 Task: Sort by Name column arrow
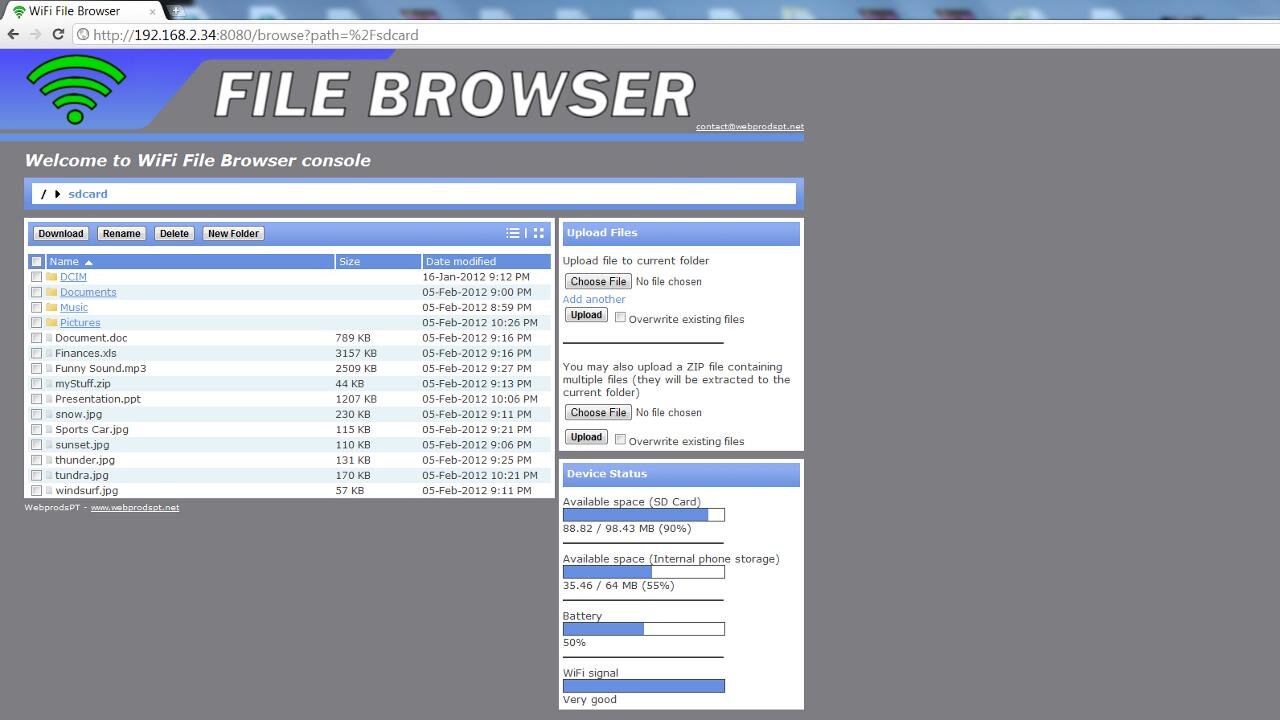[x=88, y=262]
